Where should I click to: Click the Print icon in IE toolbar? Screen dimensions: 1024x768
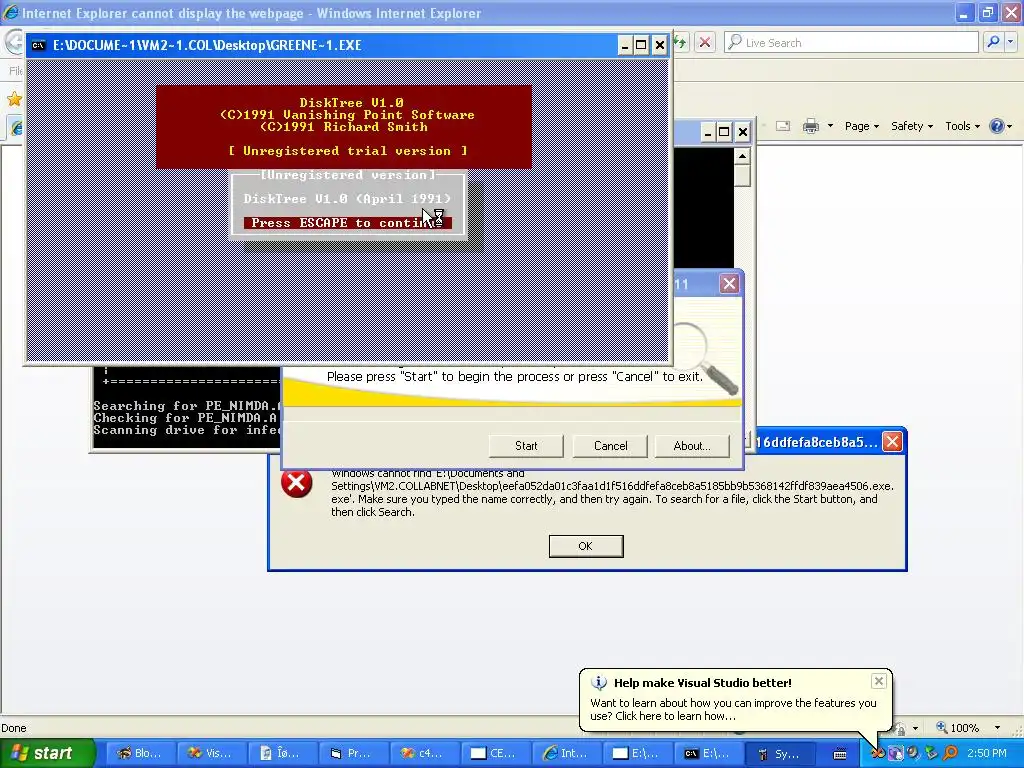[x=810, y=126]
